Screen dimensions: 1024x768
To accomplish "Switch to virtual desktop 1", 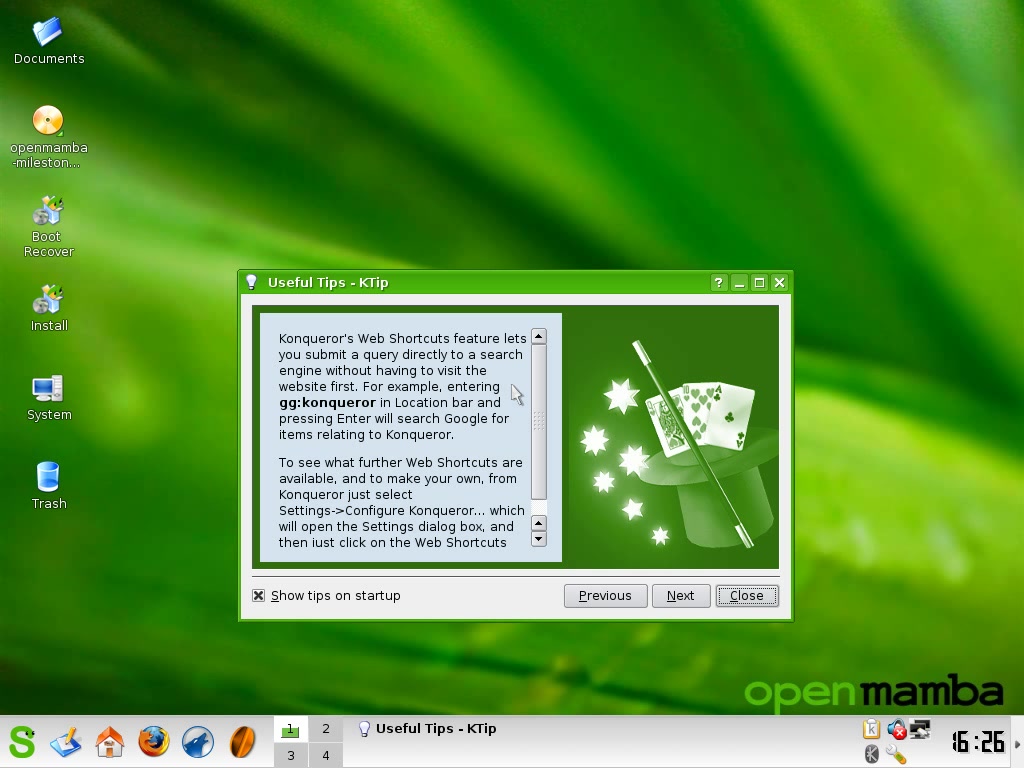I will (x=290, y=729).
